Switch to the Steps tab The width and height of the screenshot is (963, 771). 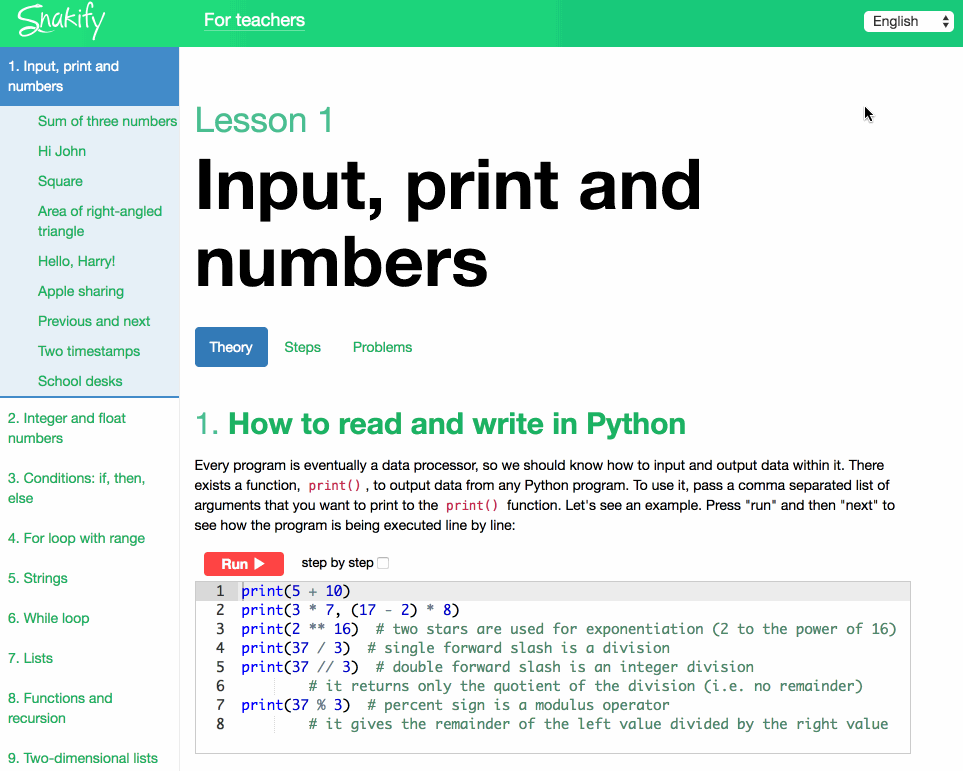(303, 347)
